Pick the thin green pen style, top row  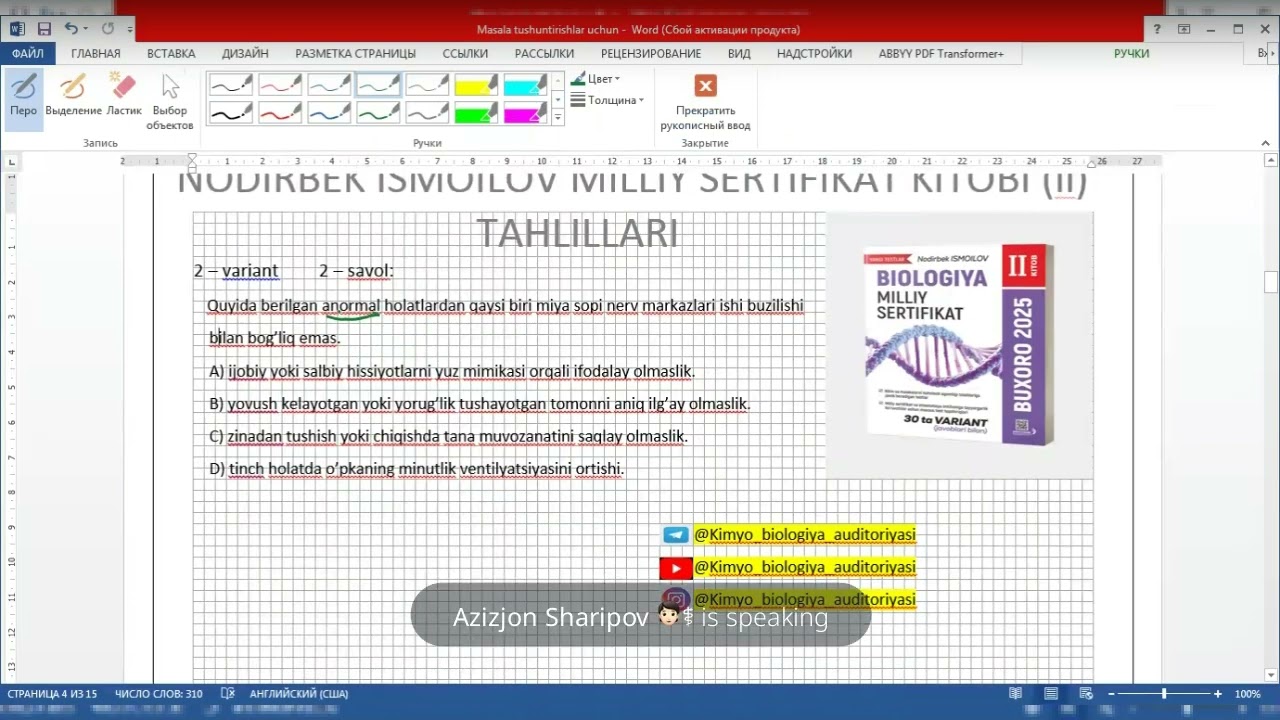coord(378,85)
